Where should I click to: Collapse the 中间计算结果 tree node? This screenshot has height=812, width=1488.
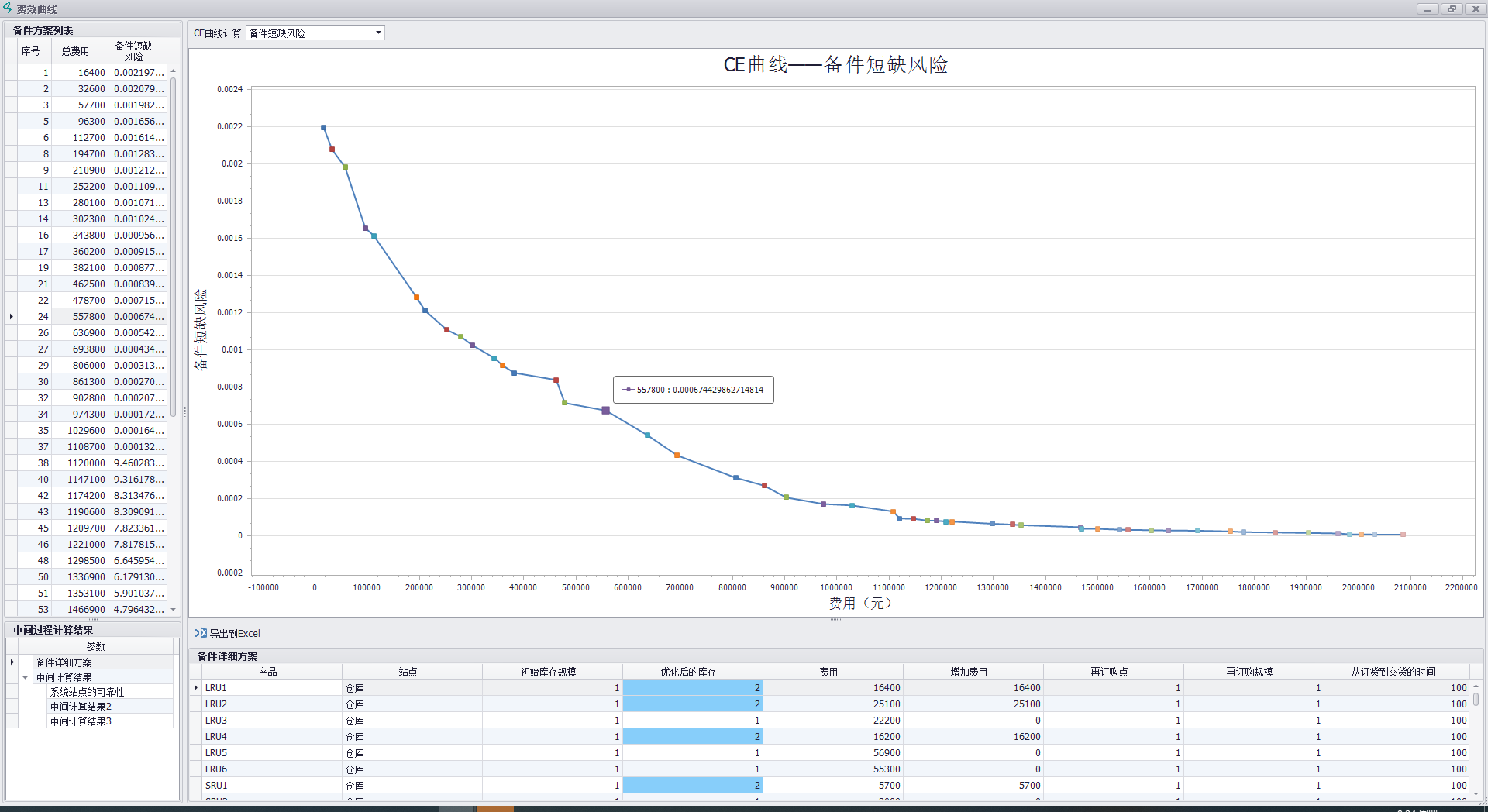pos(25,678)
